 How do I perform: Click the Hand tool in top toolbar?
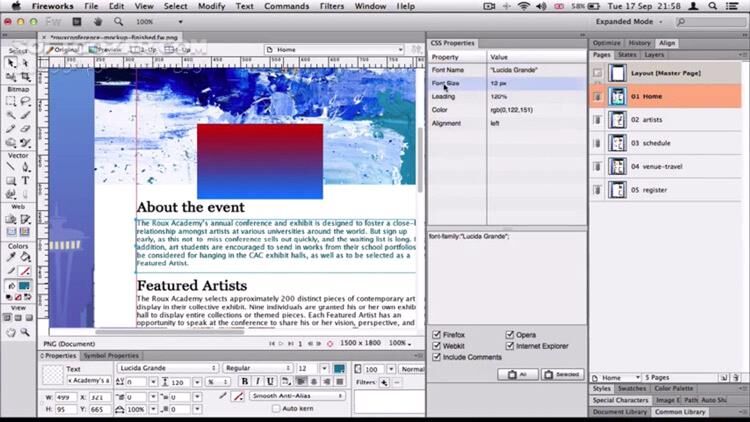(x=97, y=21)
